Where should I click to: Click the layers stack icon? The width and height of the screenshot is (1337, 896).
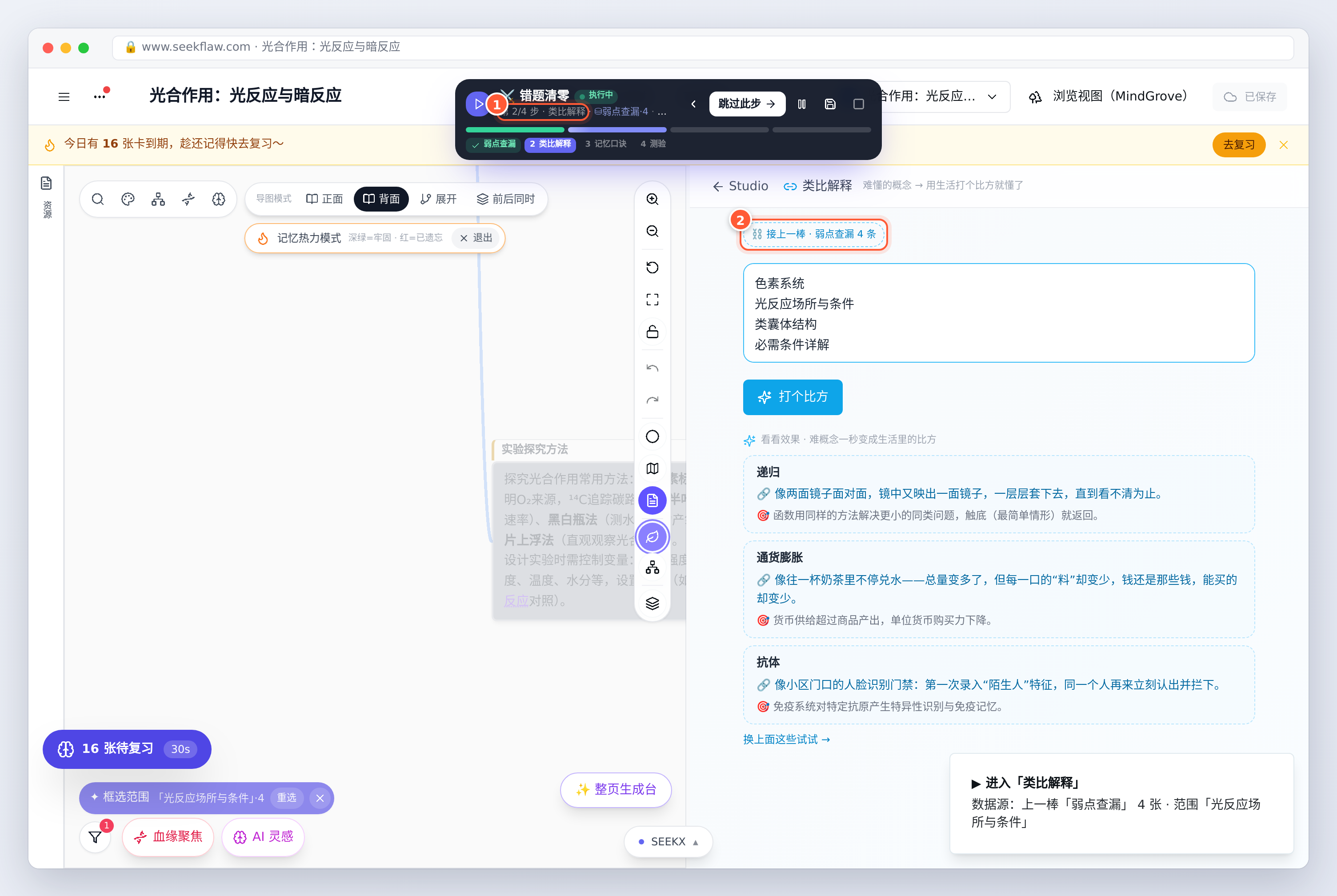point(652,604)
